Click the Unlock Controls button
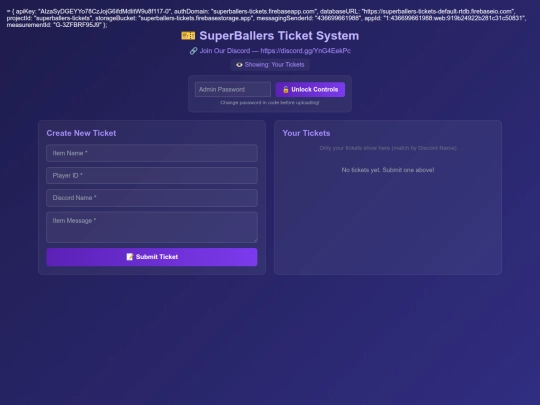 point(310,90)
